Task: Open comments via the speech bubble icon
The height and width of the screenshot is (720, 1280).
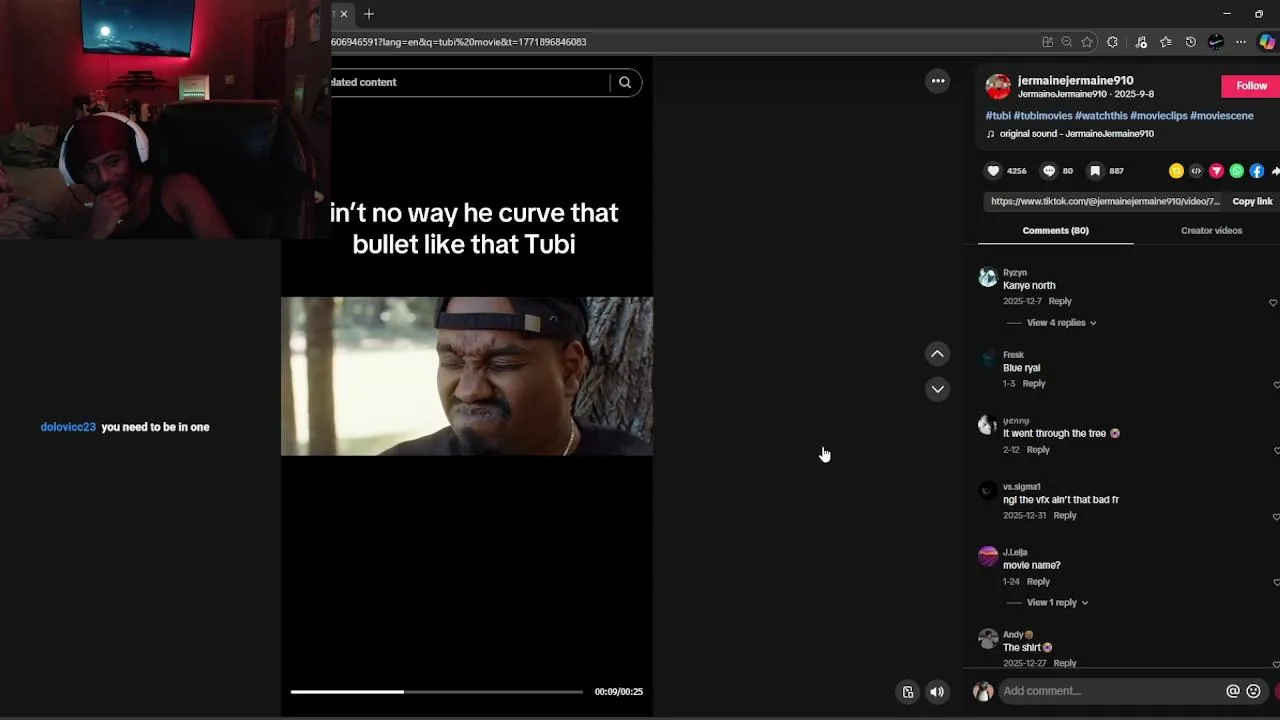Action: [x=1049, y=171]
